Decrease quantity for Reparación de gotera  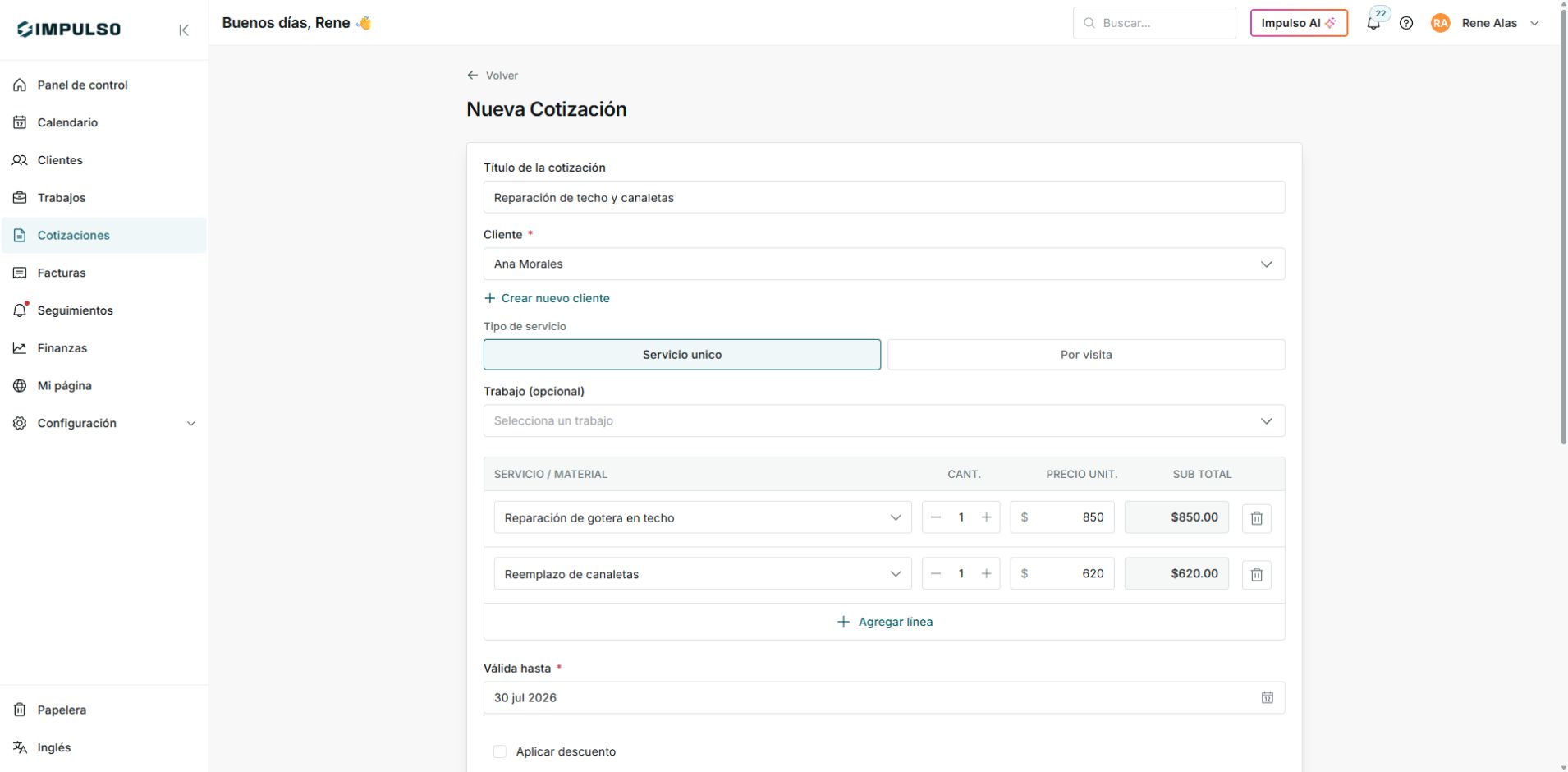[936, 517]
